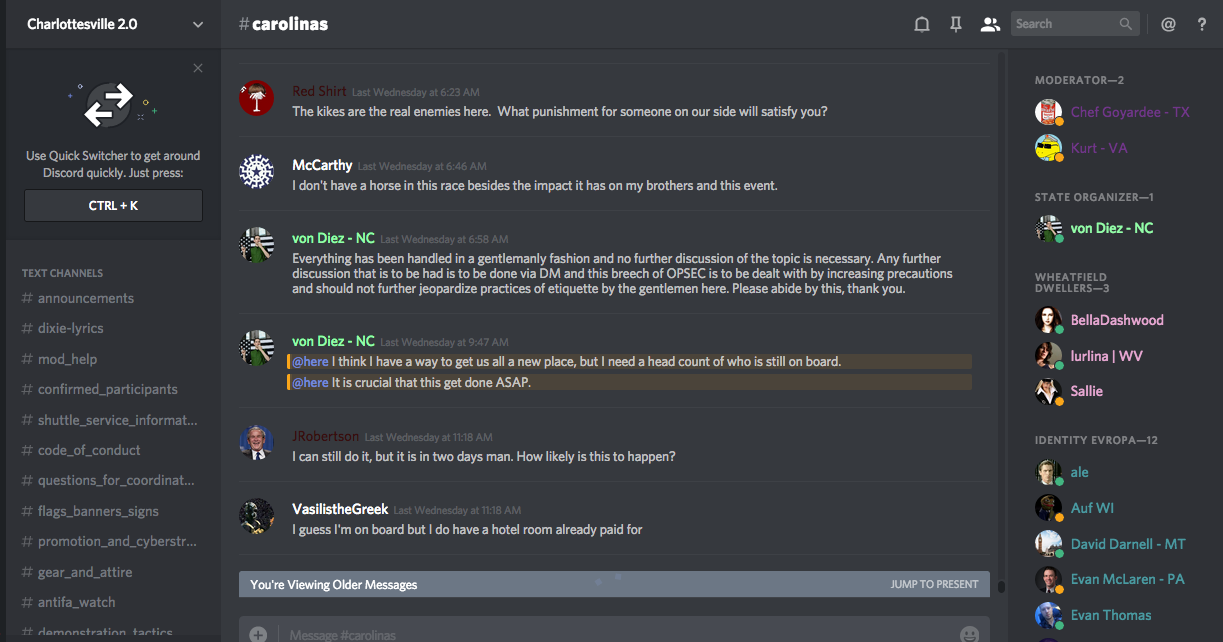Toggle the member list panel

point(990,25)
